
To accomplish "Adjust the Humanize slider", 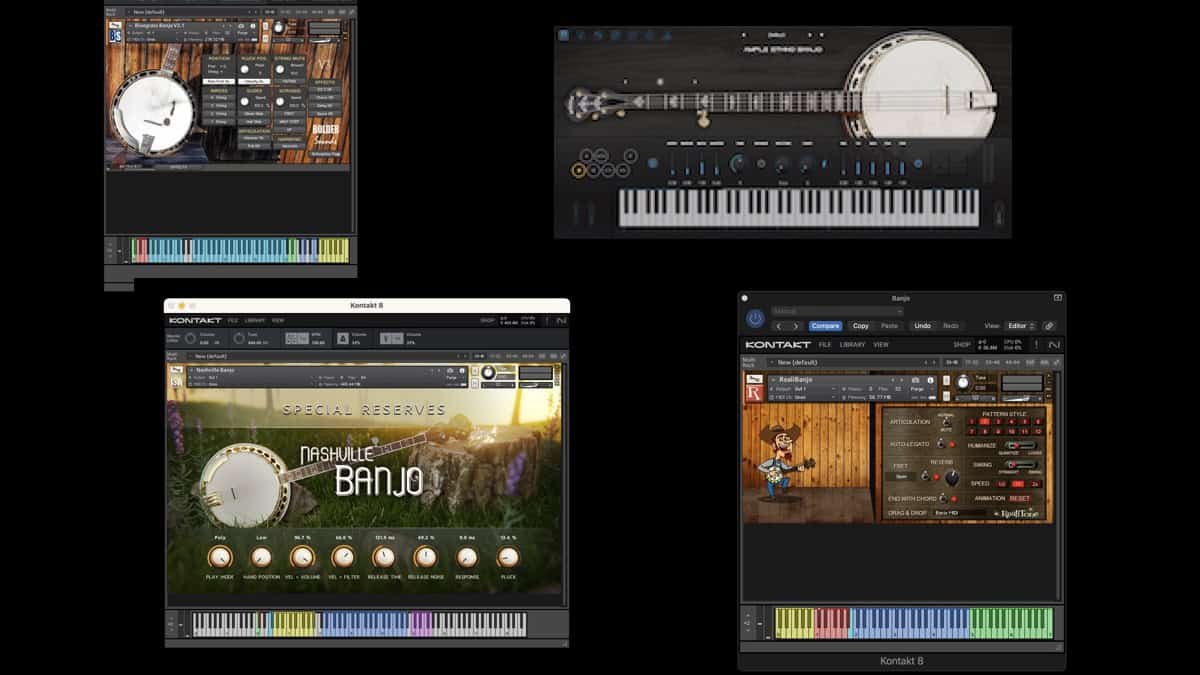I will (1023, 445).
